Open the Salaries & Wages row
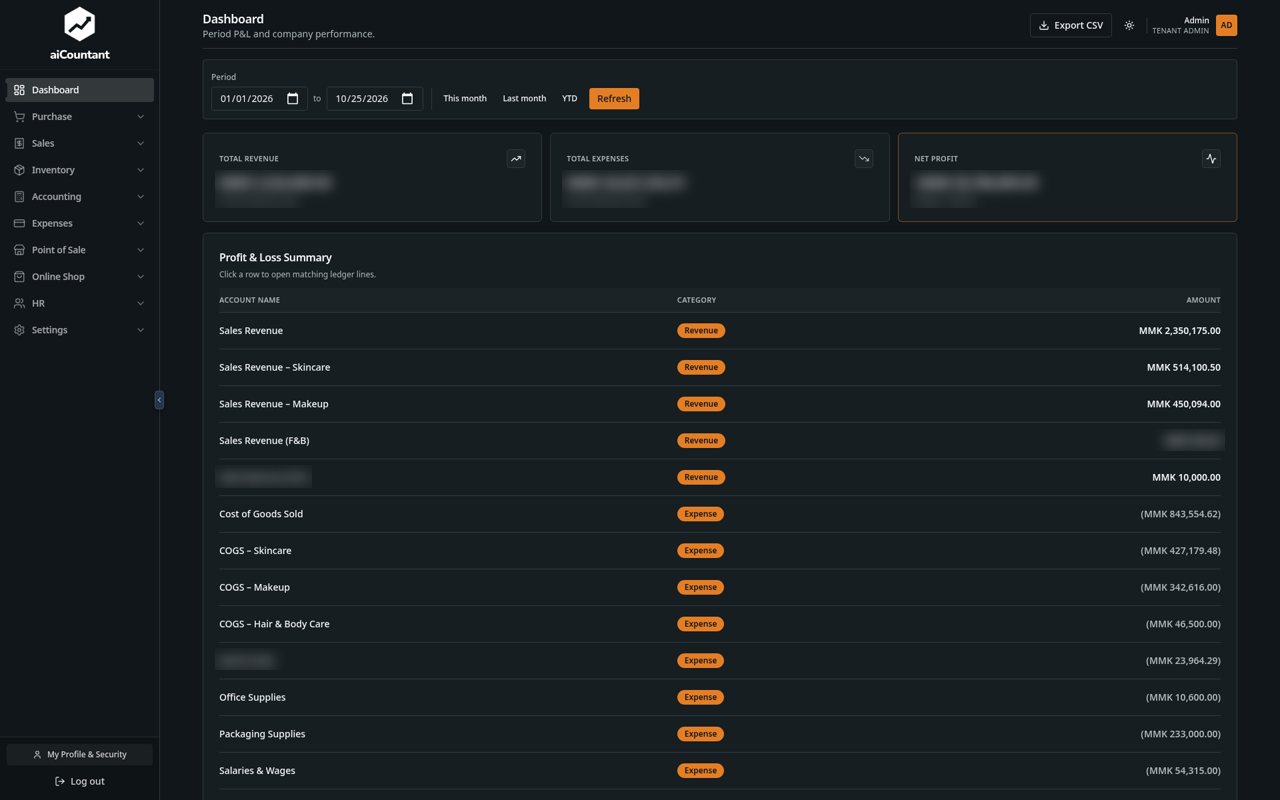The image size is (1280, 800). pos(720,771)
